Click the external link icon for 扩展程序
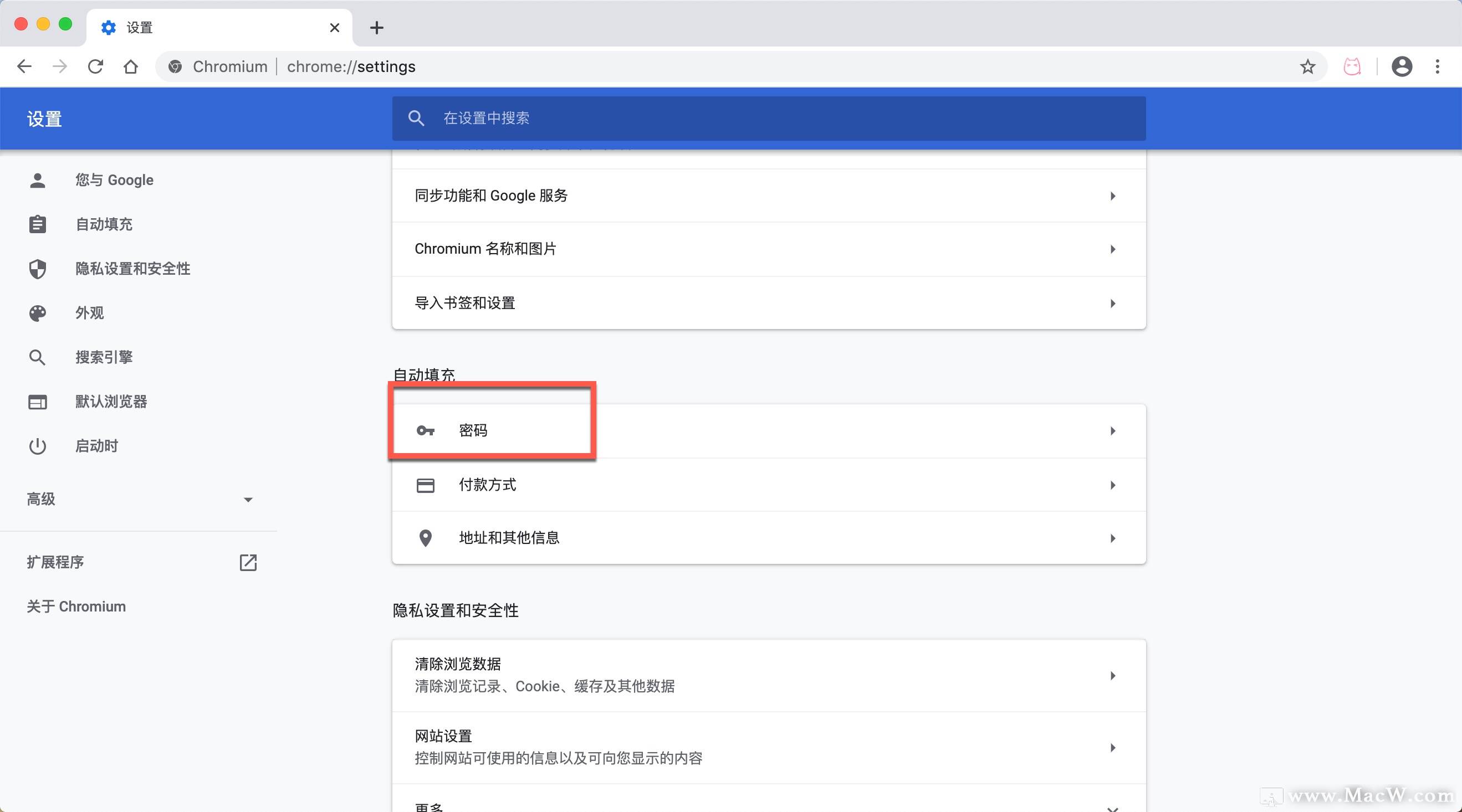The height and width of the screenshot is (812, 1462). pyautogui.click(x=248, y=563)
